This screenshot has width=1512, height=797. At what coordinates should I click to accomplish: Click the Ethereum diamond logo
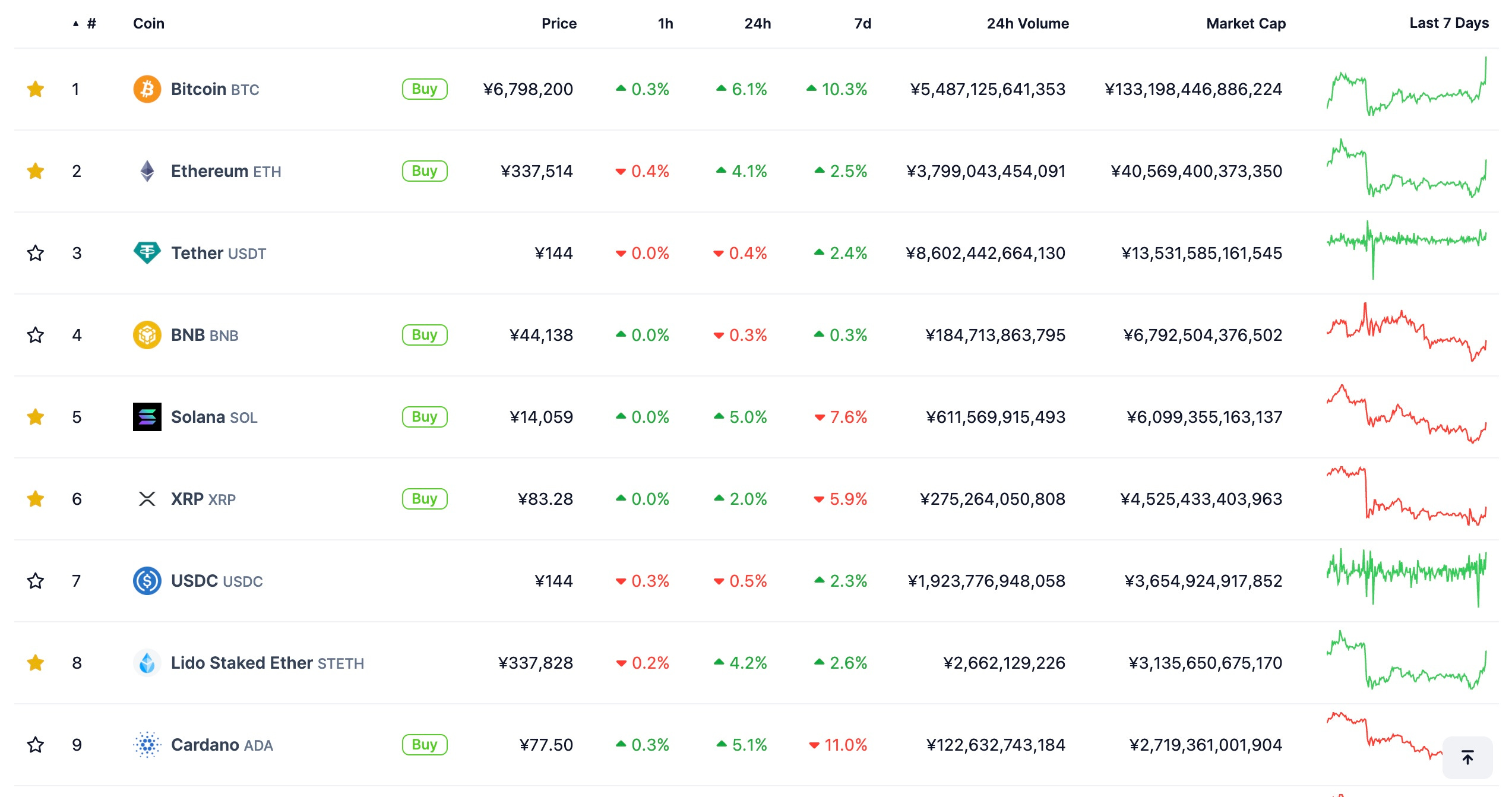147,171
